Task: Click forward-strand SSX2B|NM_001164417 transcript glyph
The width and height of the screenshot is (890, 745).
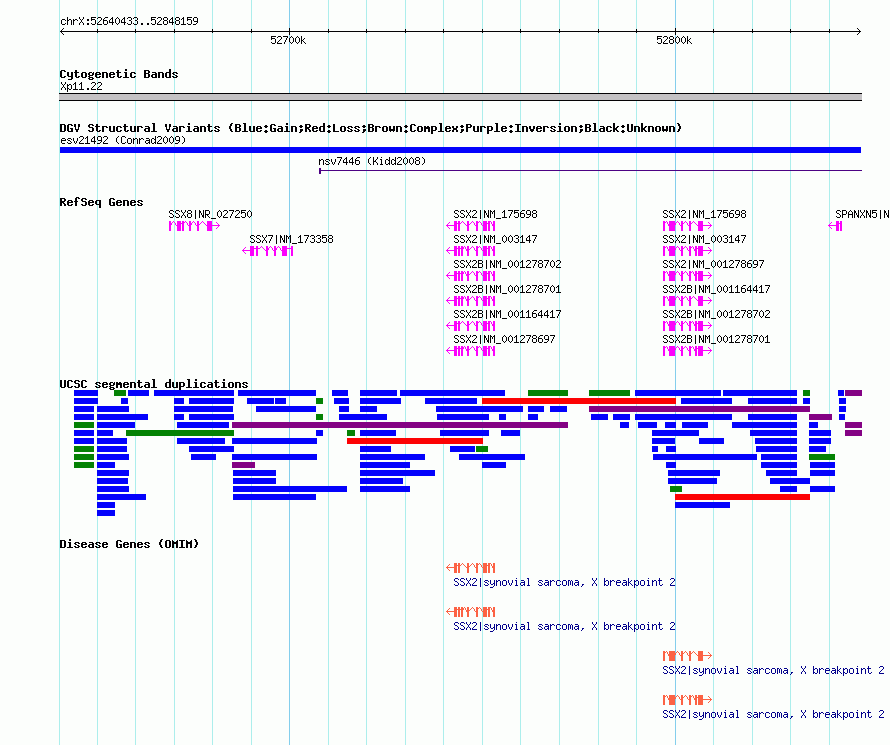Action: click(687, 301)
